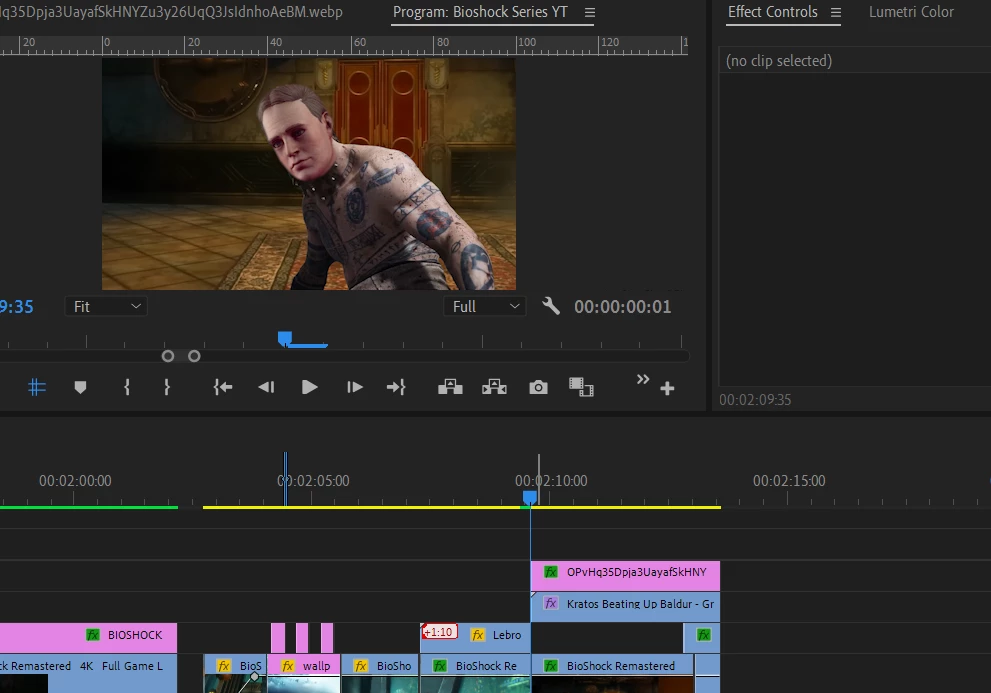Select the Kratos Beating Up Baldur clip
The height and width of the screenshot is (693, 991).
(x=625, y=606)
